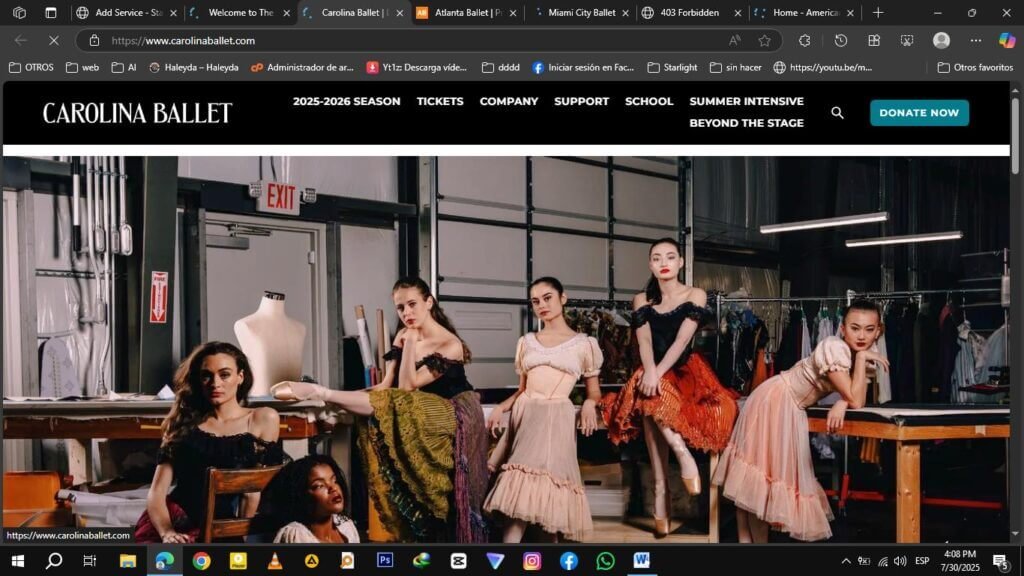Expand the OTROS favorites folder
Image resolution: width=1024 pixels, height=576 pixels.
point(30,67)
